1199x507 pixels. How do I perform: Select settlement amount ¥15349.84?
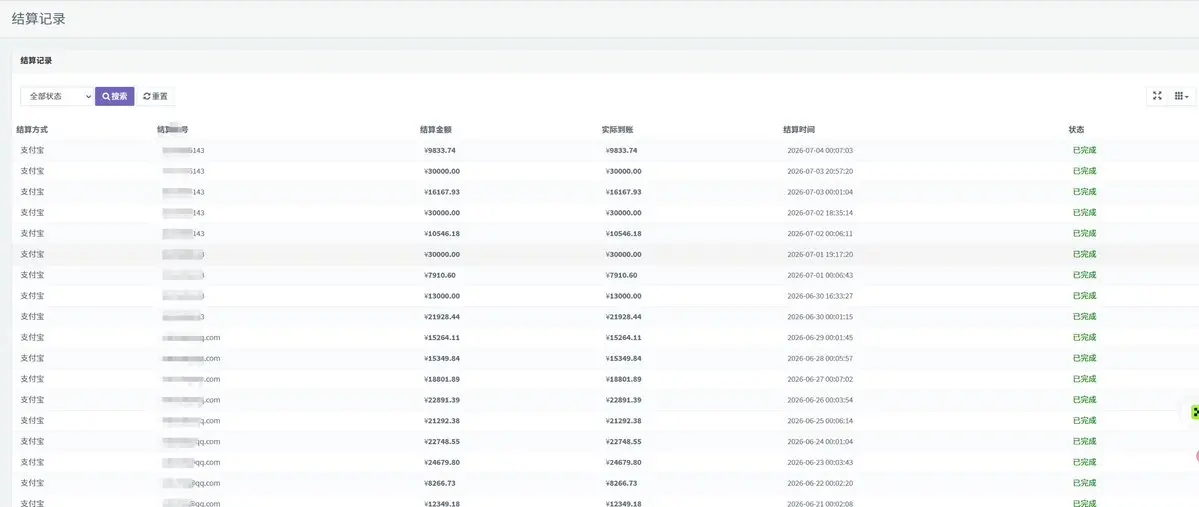click(442, 359)
